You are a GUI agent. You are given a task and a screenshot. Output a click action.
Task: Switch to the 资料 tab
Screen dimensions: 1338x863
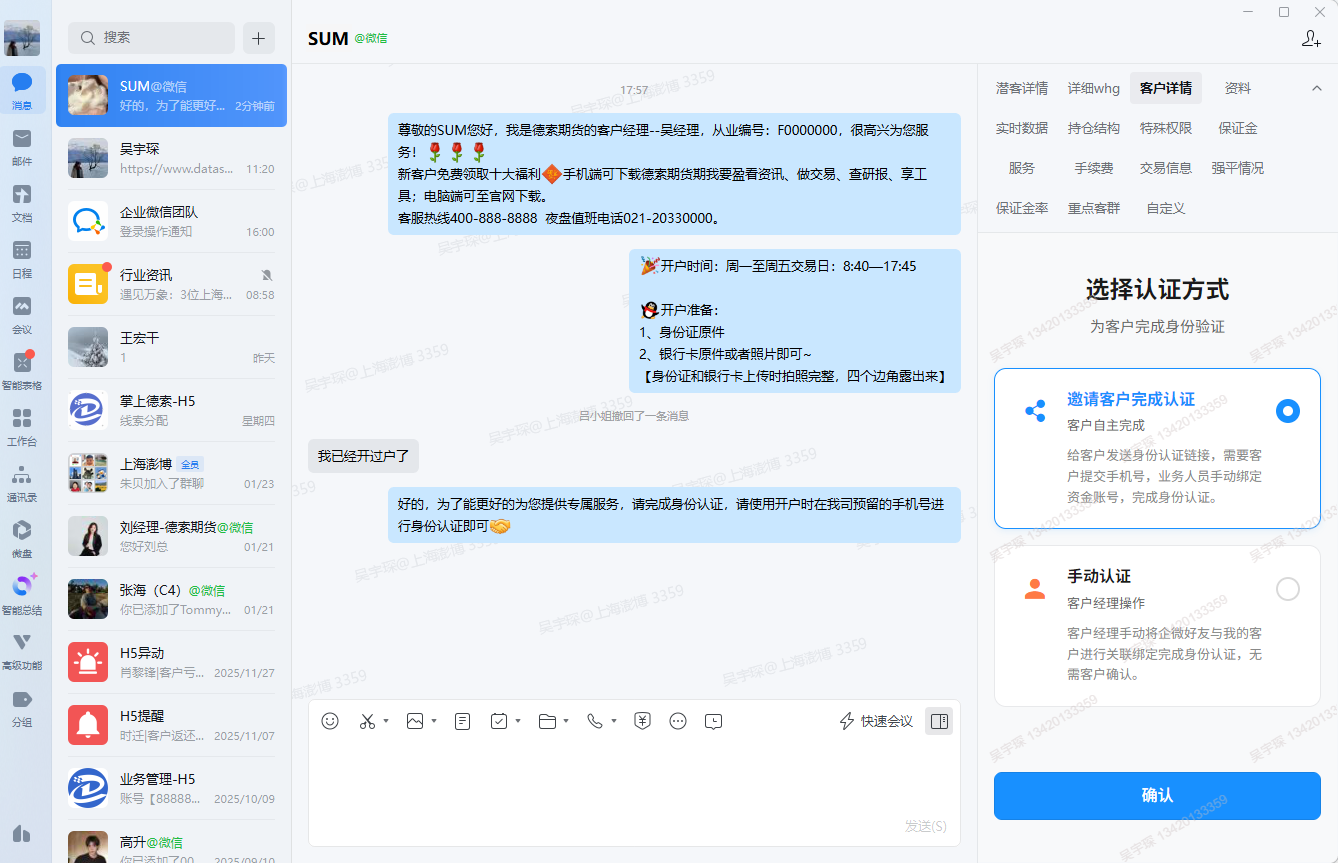(1238, 88)
